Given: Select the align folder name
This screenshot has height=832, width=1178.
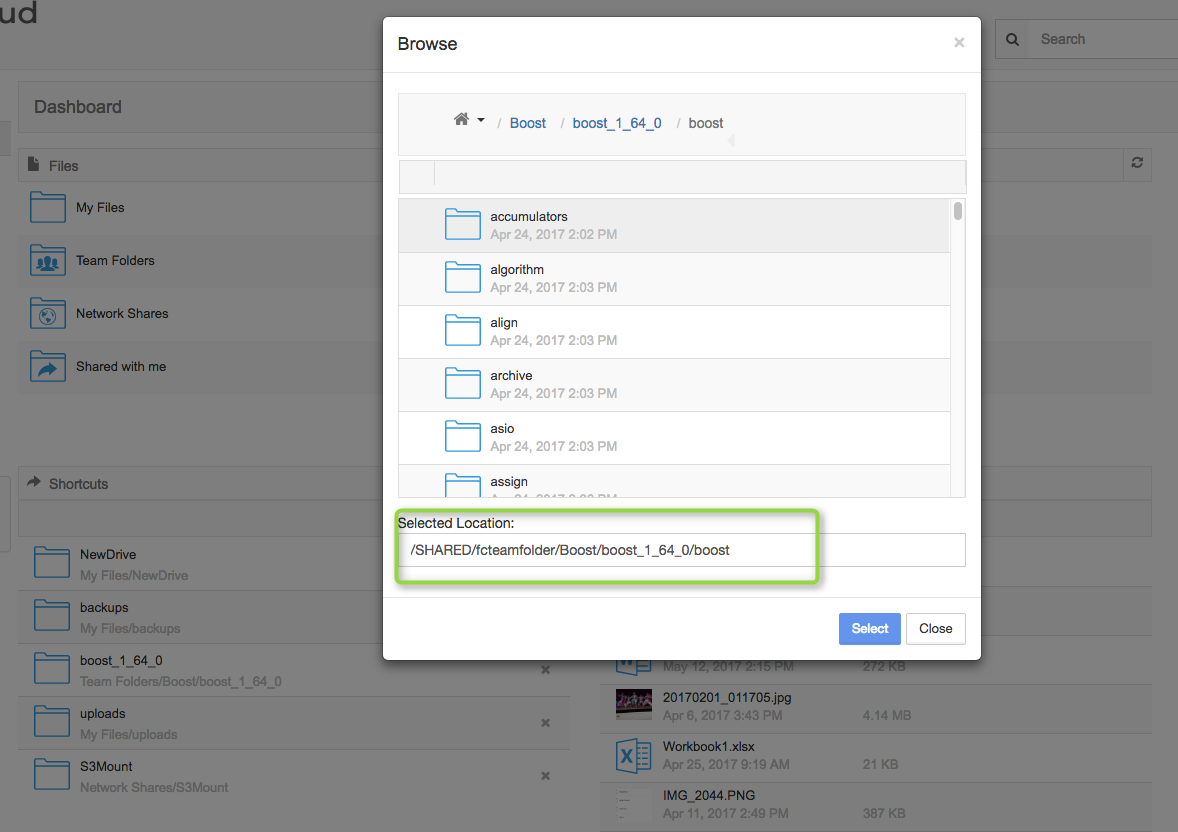Looking at the screenshot, I should tap(504, 322).
